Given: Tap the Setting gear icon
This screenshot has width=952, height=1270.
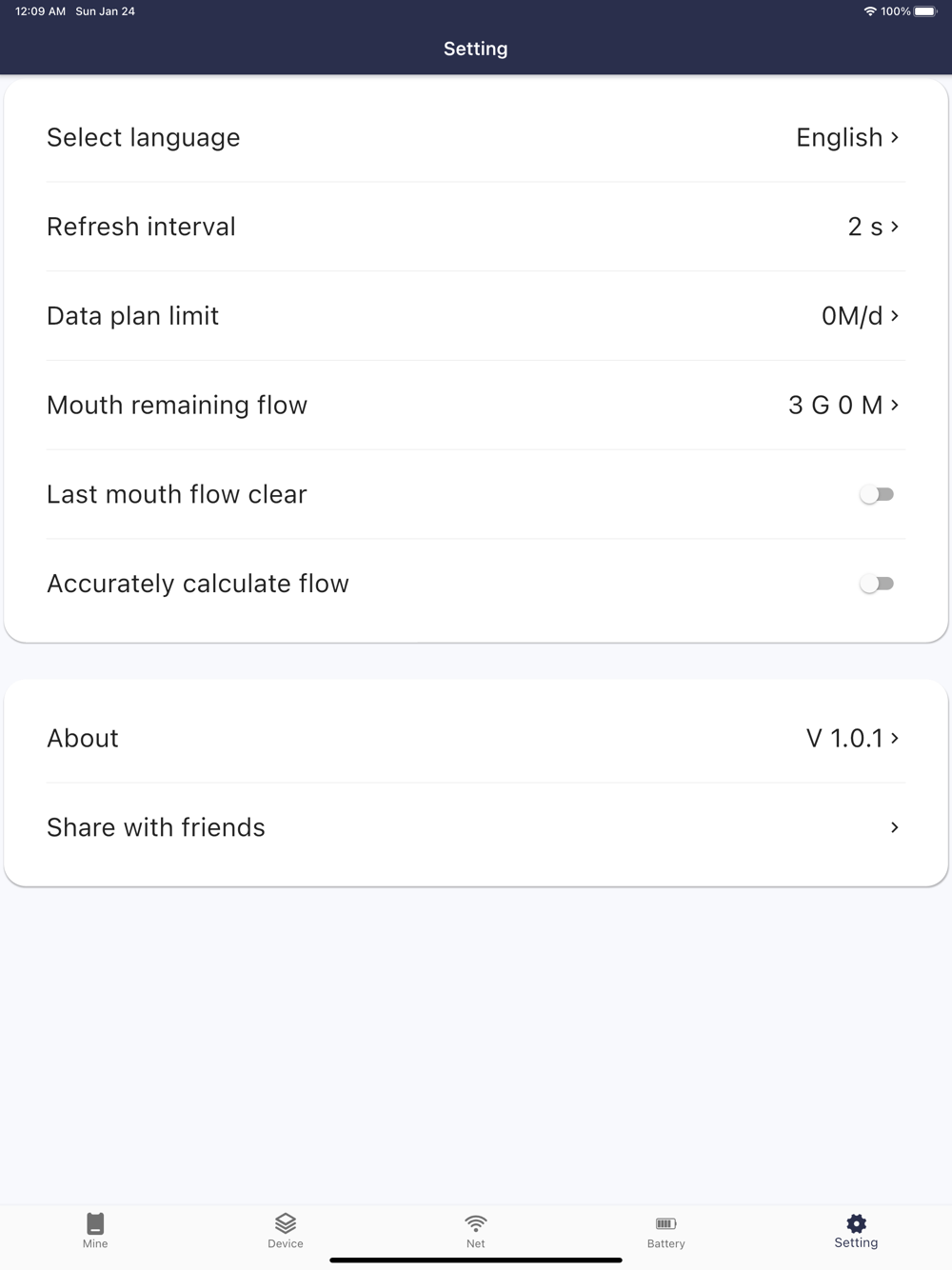Looking at the screenshot, I should tap(856, 1223).
